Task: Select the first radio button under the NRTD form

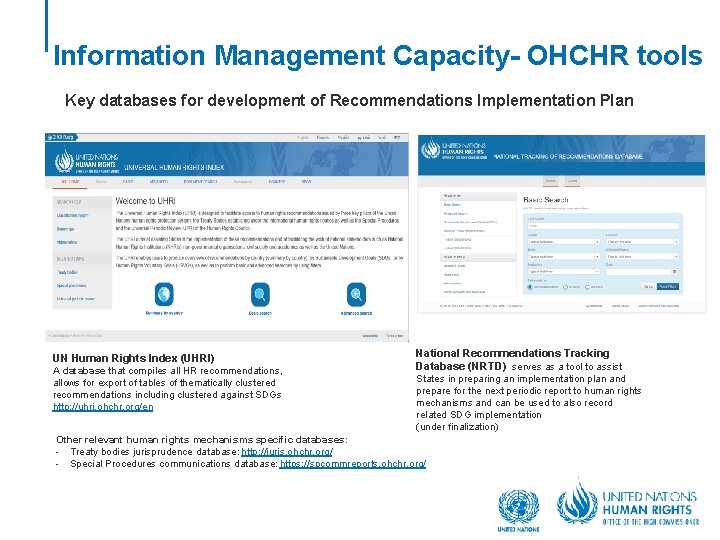Action: click(x=529, y=287)
